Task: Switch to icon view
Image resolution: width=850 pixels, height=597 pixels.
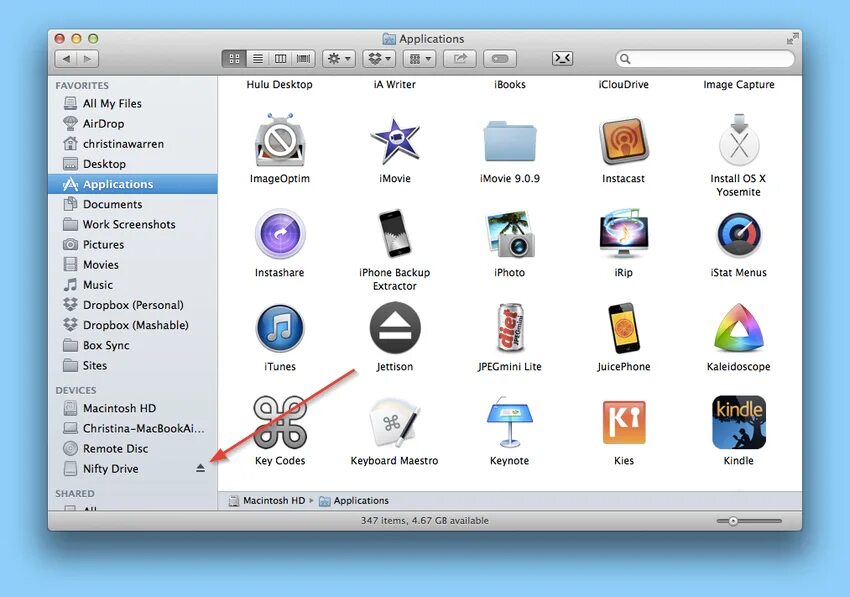Action: (x=234, y=59)
